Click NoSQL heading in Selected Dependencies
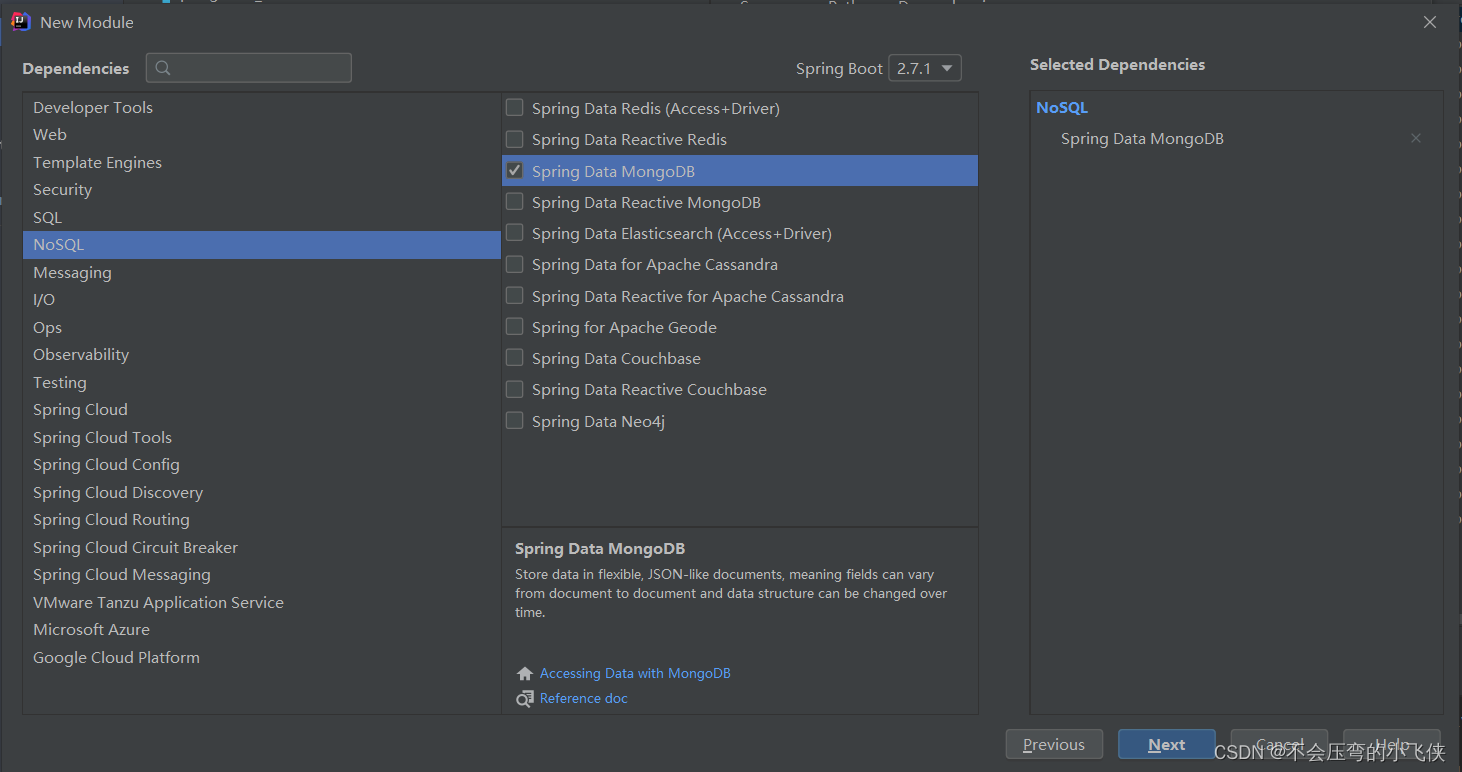The image size is (1462, 772). [x=1062, y=108]
